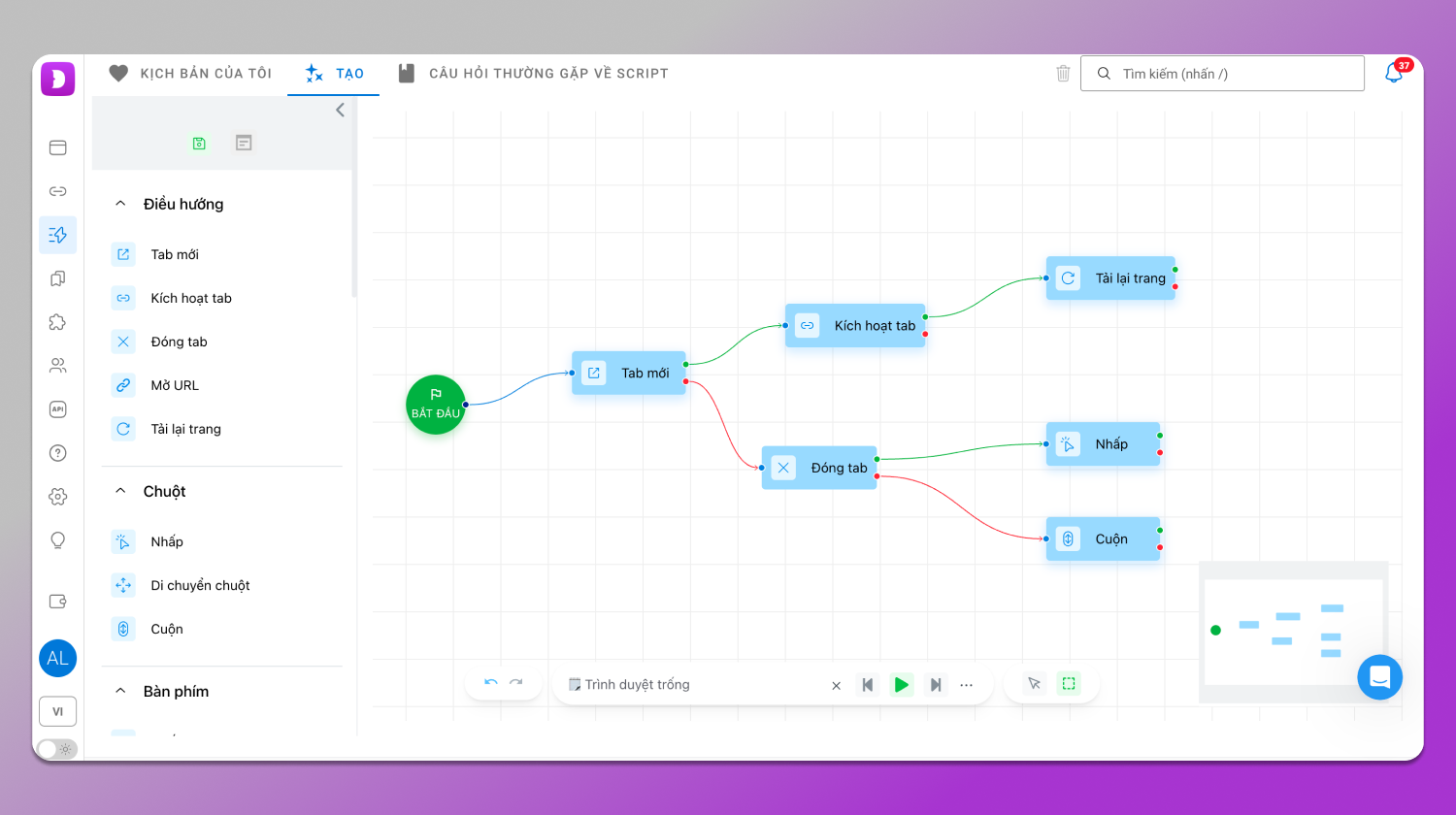Open the API icon in left sidebar
Screen dimensions: 1456x815
[58, 409]
